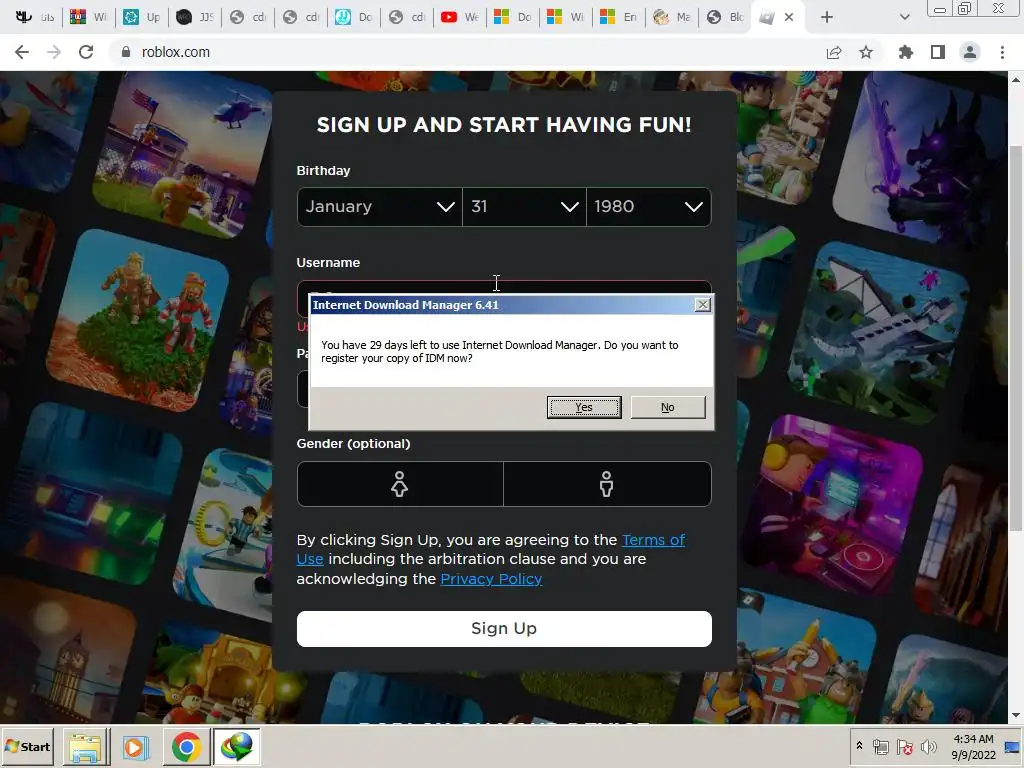Close the Internet Download Manager dialog
The width and height of the screenshot is (1024, 768).
coord(703,305)
